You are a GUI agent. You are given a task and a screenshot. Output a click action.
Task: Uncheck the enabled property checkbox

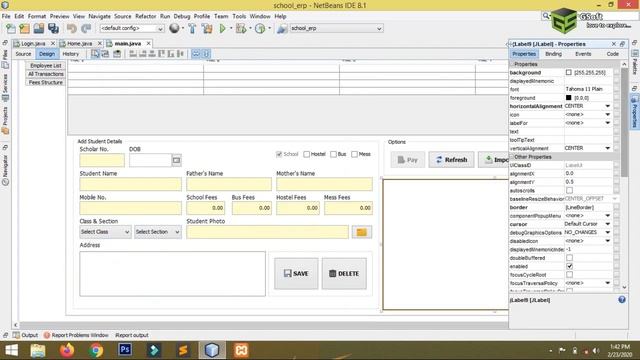click(569, 266)
